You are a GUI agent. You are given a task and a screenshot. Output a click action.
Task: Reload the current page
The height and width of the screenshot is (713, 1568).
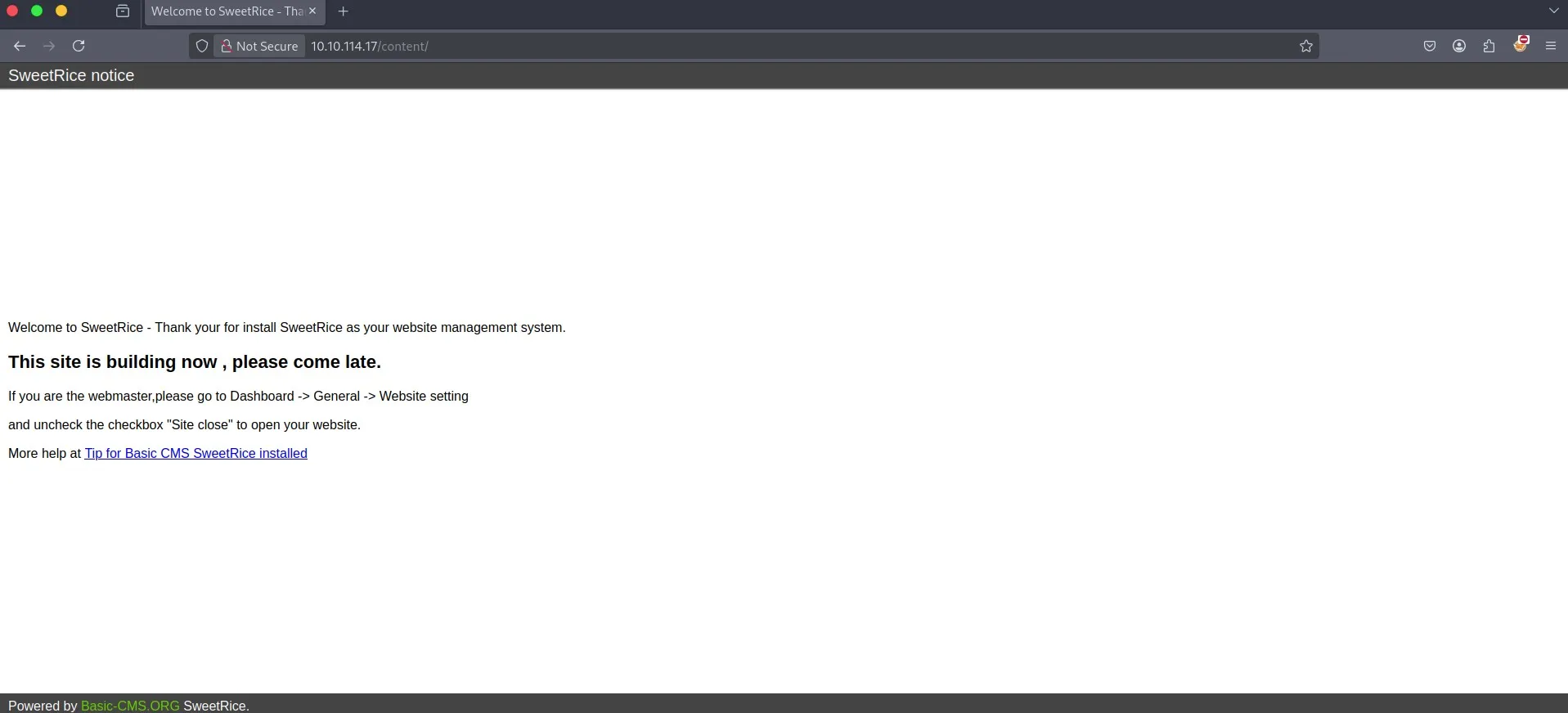click(79, 46)
